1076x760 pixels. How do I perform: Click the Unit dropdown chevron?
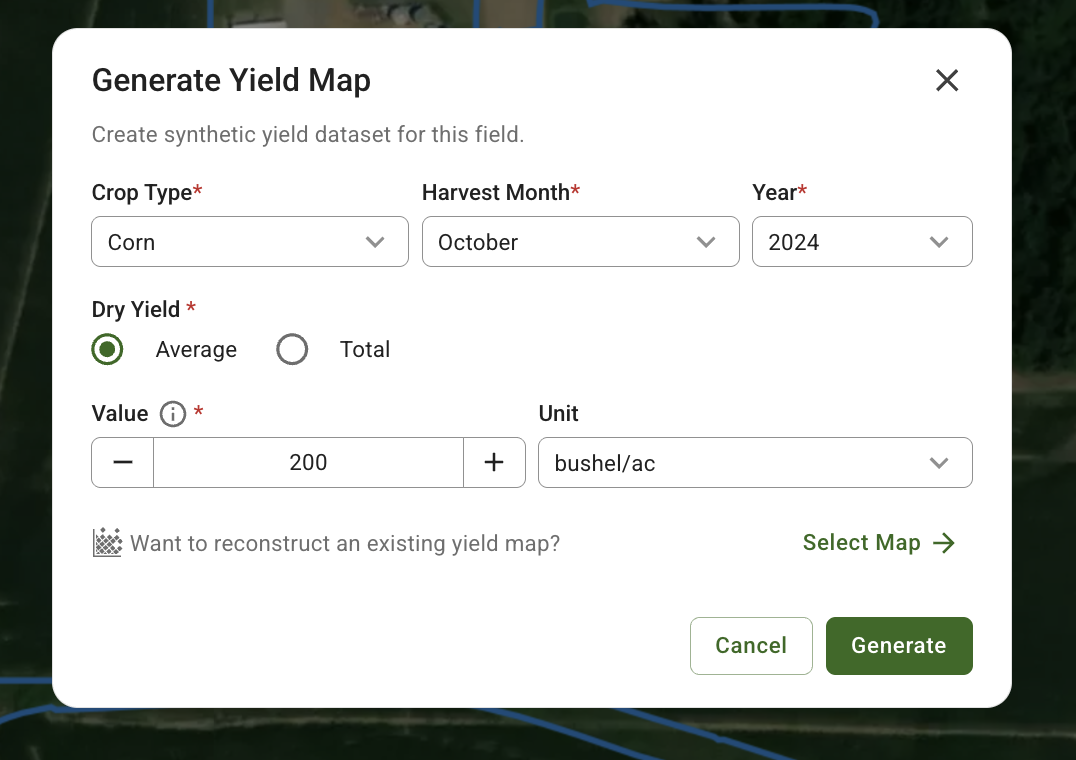click(x=939, y=462)
